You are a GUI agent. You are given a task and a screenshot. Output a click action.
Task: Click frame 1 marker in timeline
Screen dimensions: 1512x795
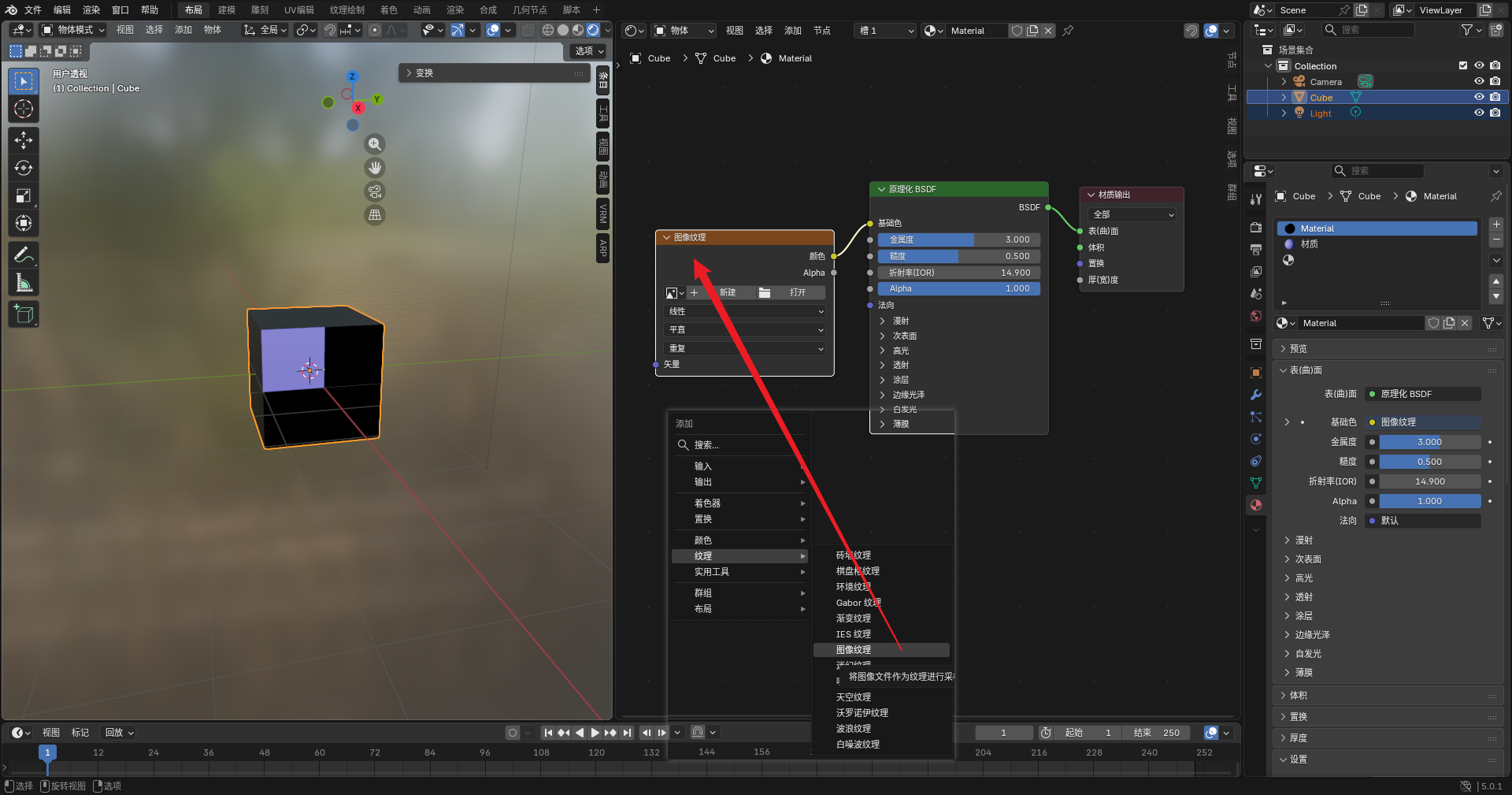point(47,752)
